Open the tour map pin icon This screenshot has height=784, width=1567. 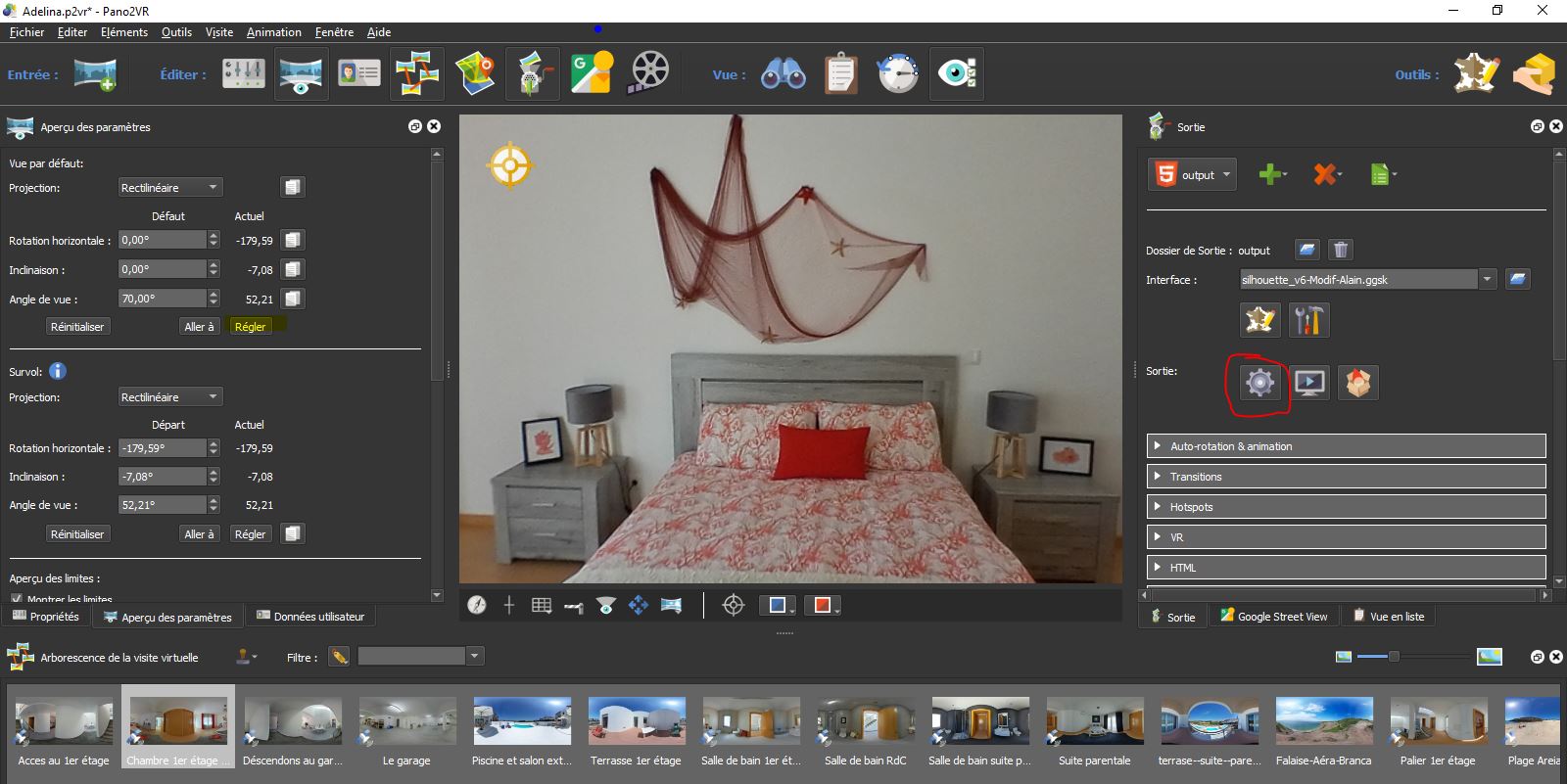point(475,73)
